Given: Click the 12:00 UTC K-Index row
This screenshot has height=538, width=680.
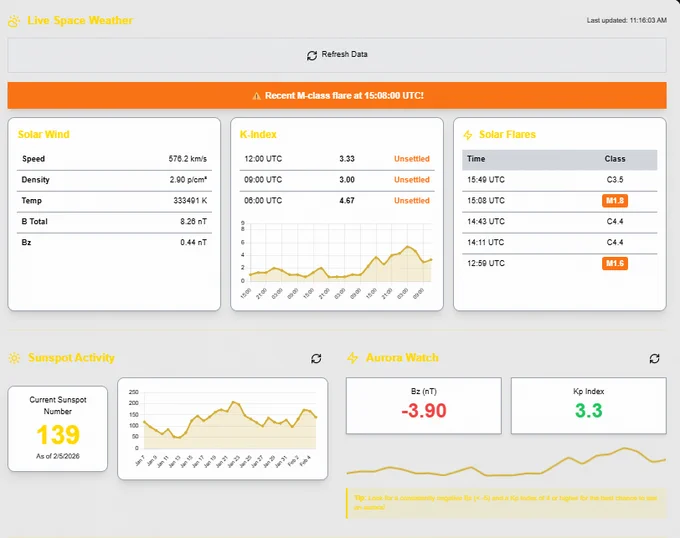Looking at the screenshot, I should 337,159.
